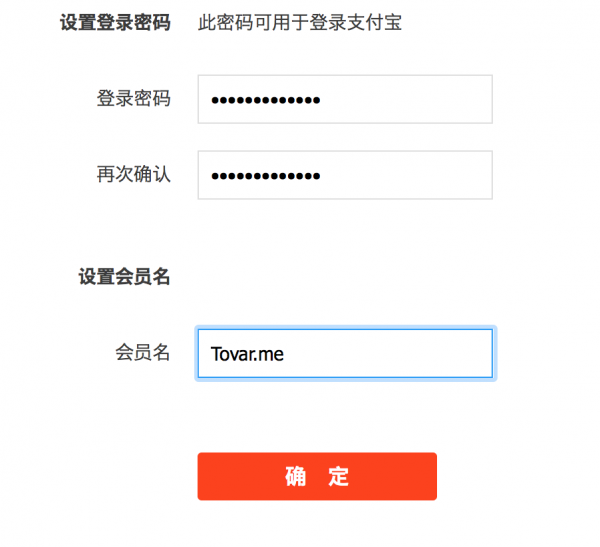The width and height of the screenshot is (600, 547).
Task: Click the 确定 confirm button
Action: [317, 476]
